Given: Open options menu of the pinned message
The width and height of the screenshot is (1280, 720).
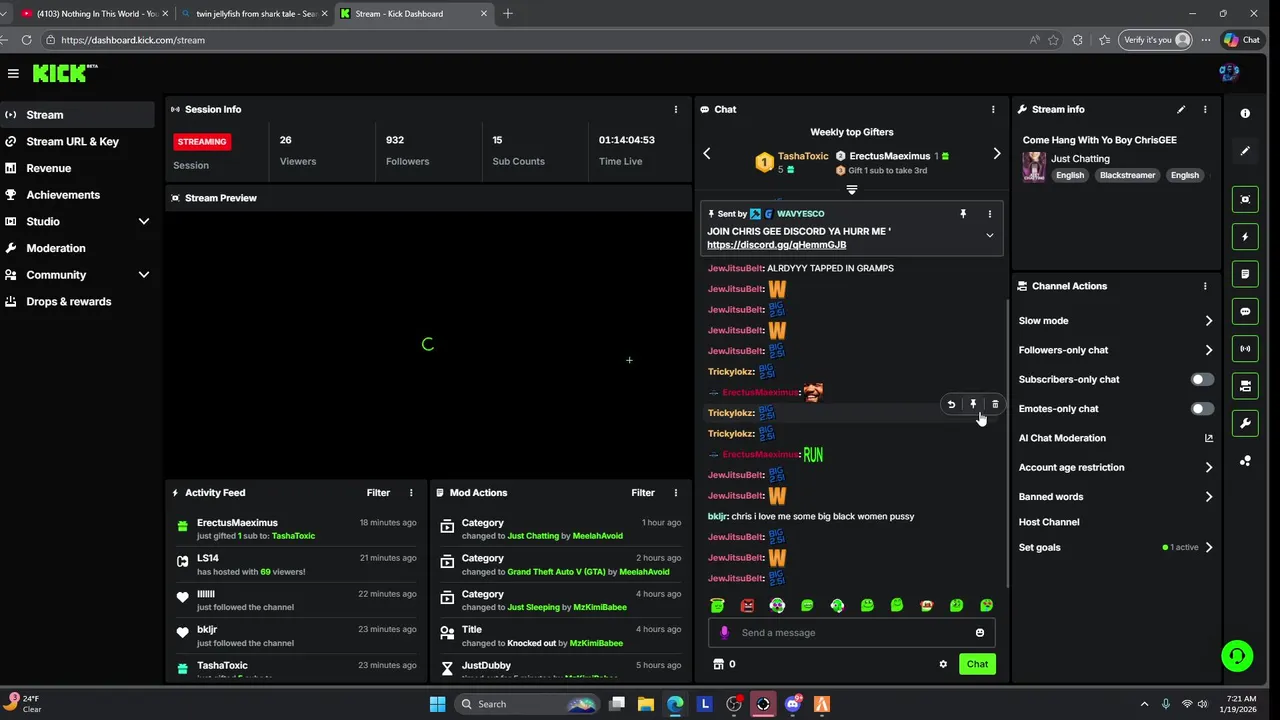Looking at the screenshot, I should click(x=990, y=214).
